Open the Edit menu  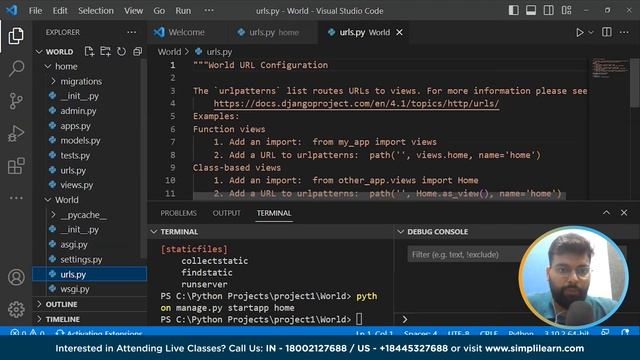[60, 11]
